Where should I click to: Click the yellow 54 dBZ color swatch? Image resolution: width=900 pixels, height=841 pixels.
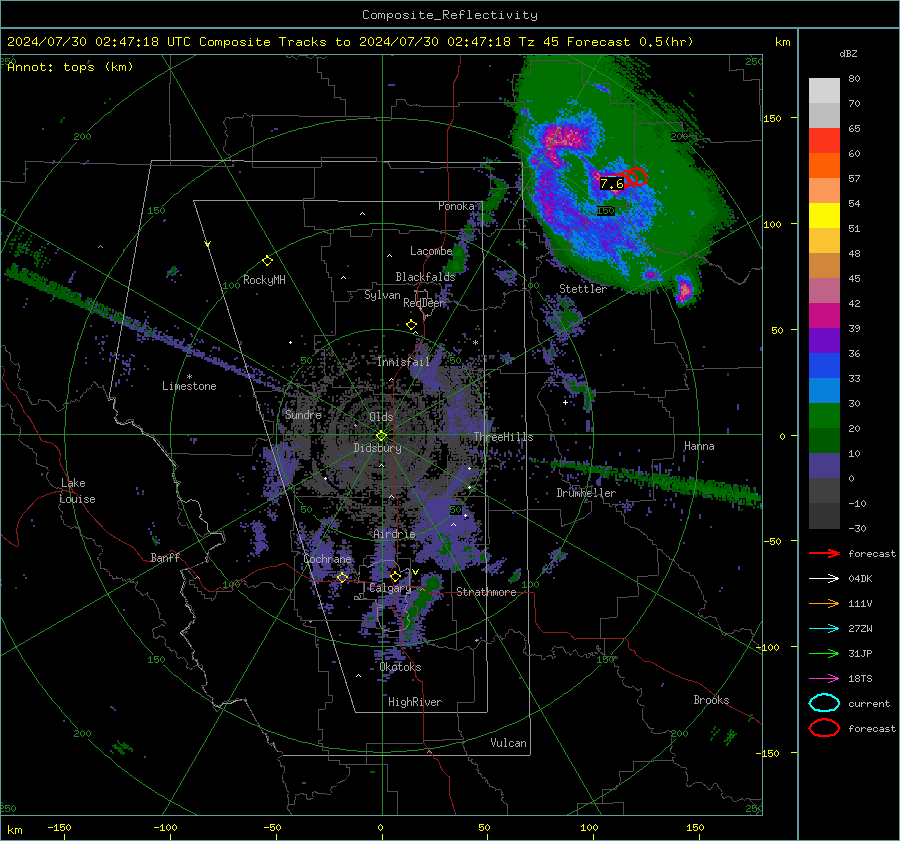(x=824, y=215)
